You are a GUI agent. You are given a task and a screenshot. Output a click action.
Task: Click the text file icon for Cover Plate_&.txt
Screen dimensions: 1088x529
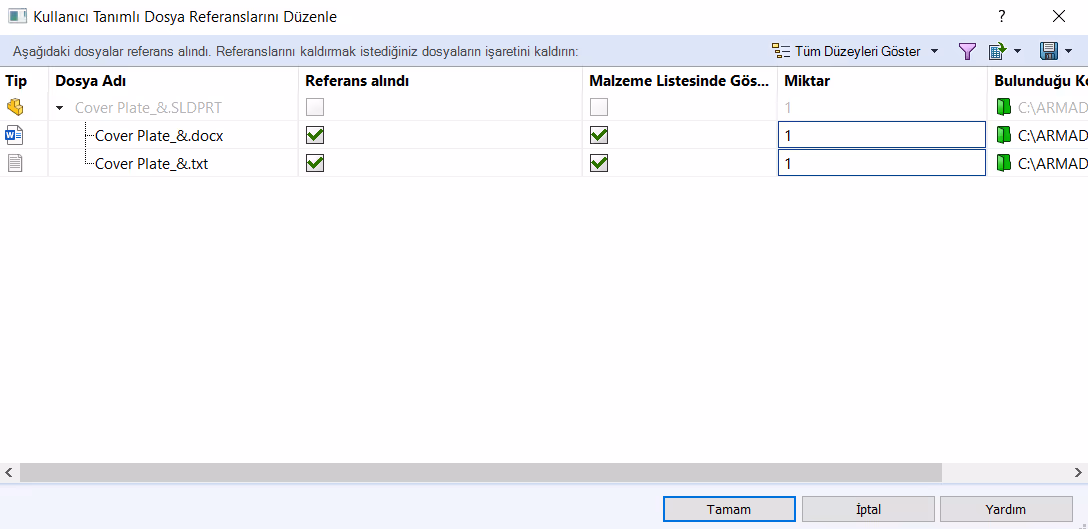15,162
